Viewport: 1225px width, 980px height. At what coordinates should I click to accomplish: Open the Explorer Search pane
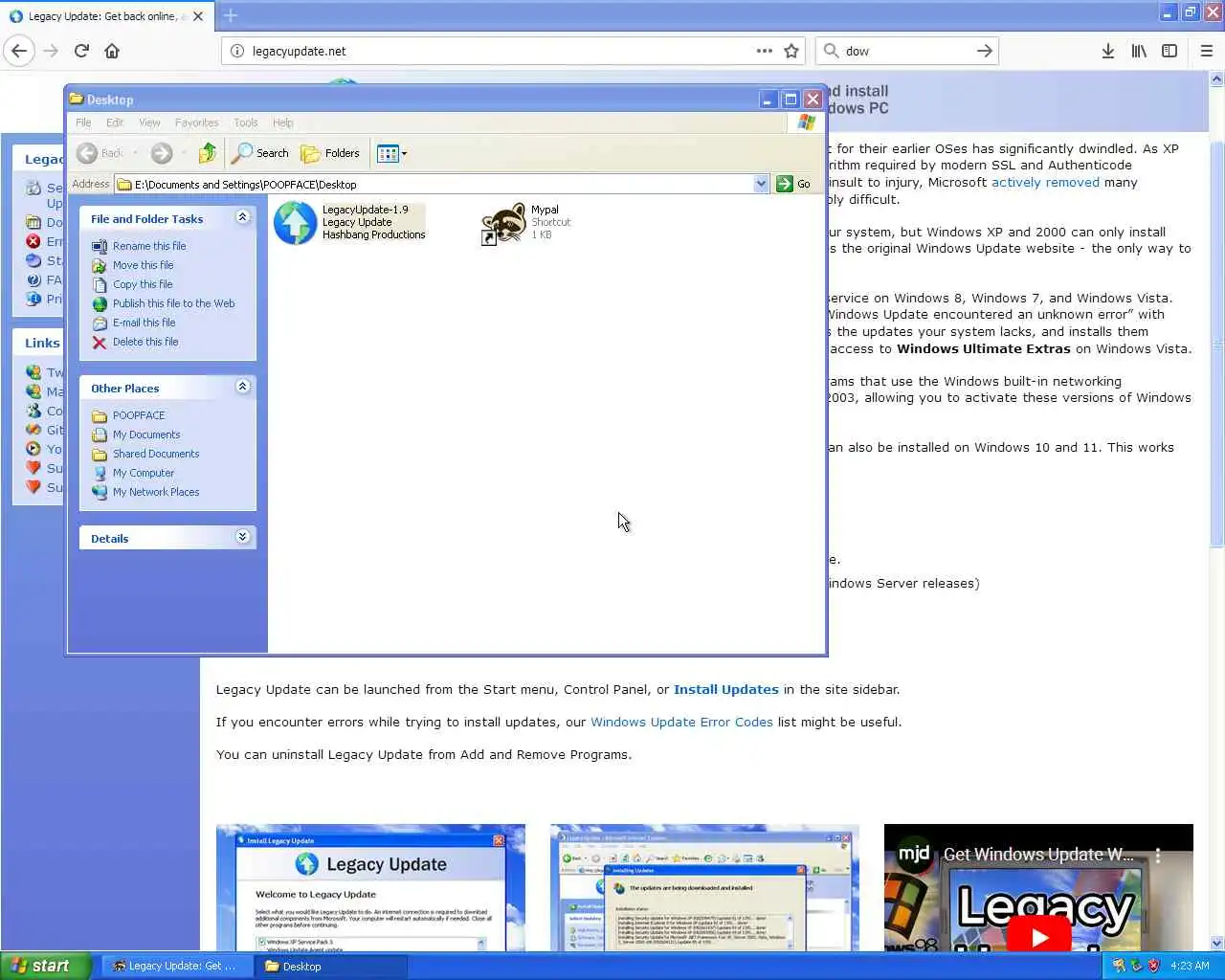[x=260, y=153]
